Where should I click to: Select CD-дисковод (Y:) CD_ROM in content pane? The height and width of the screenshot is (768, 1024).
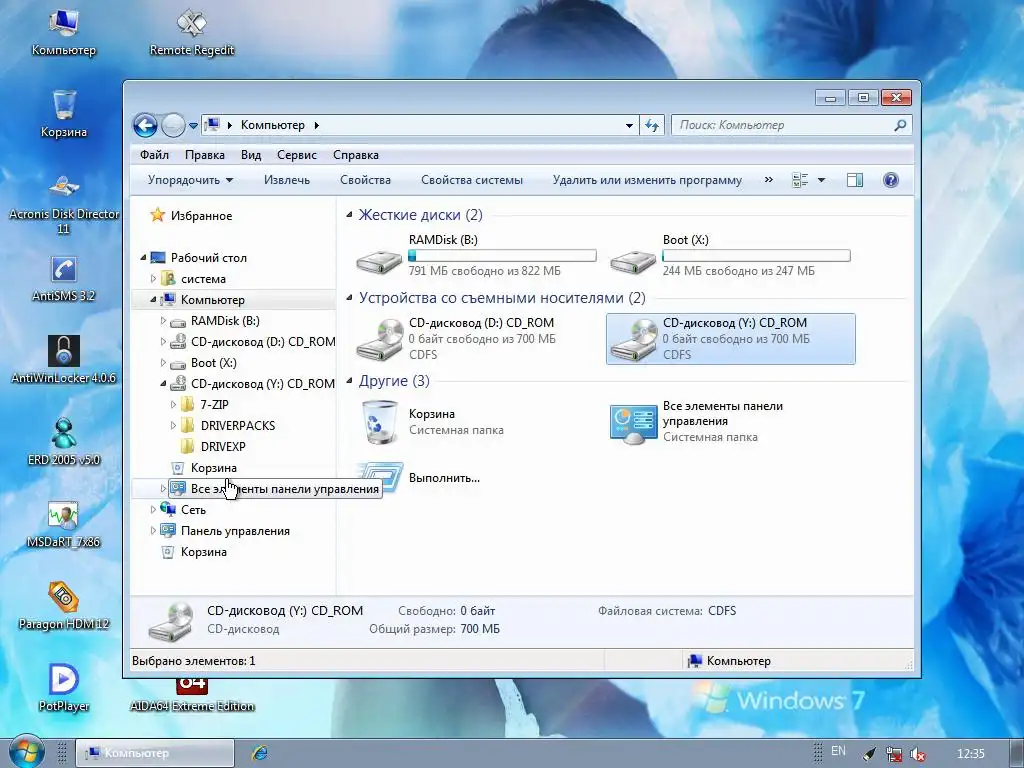coord(730,339)
